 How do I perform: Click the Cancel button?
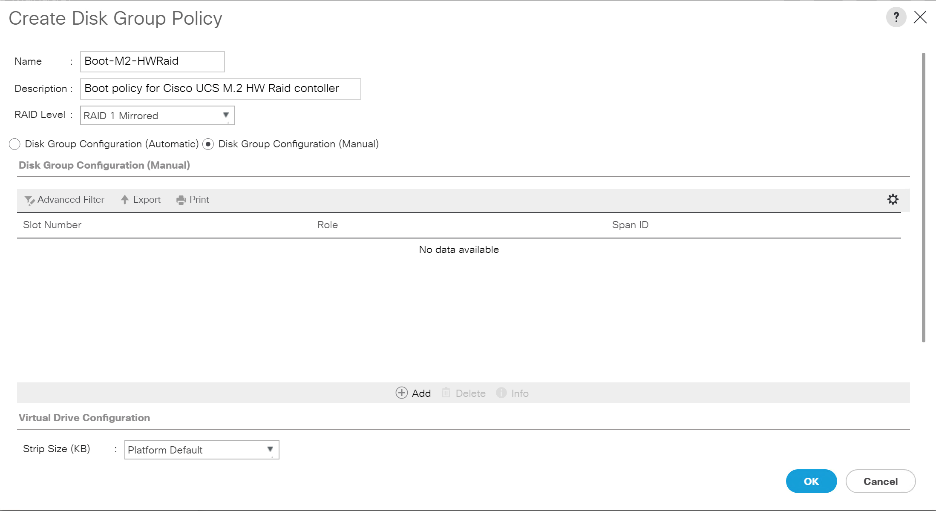pyautogui.click(x=880, y=481)
